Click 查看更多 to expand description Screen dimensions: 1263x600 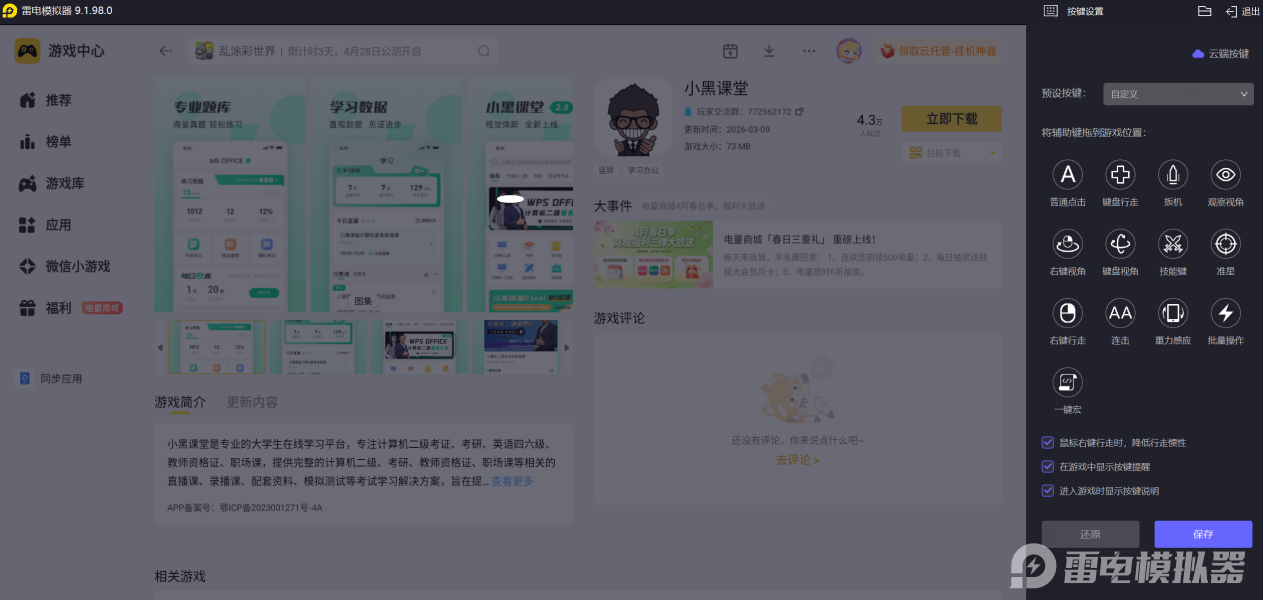click(512, 481)
